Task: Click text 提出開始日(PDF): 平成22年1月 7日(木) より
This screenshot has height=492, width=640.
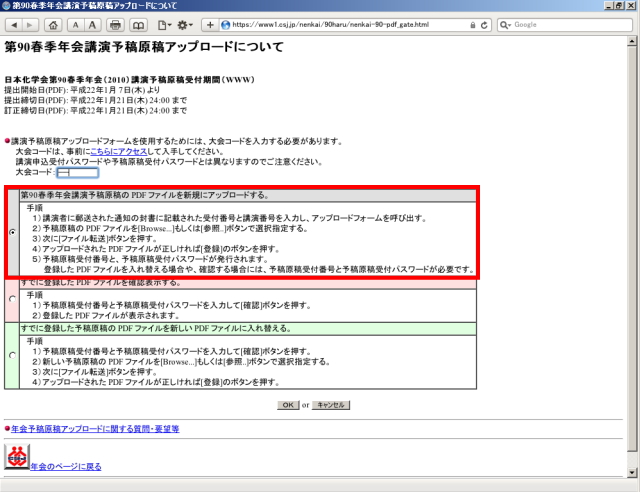Action: (82, 90)
